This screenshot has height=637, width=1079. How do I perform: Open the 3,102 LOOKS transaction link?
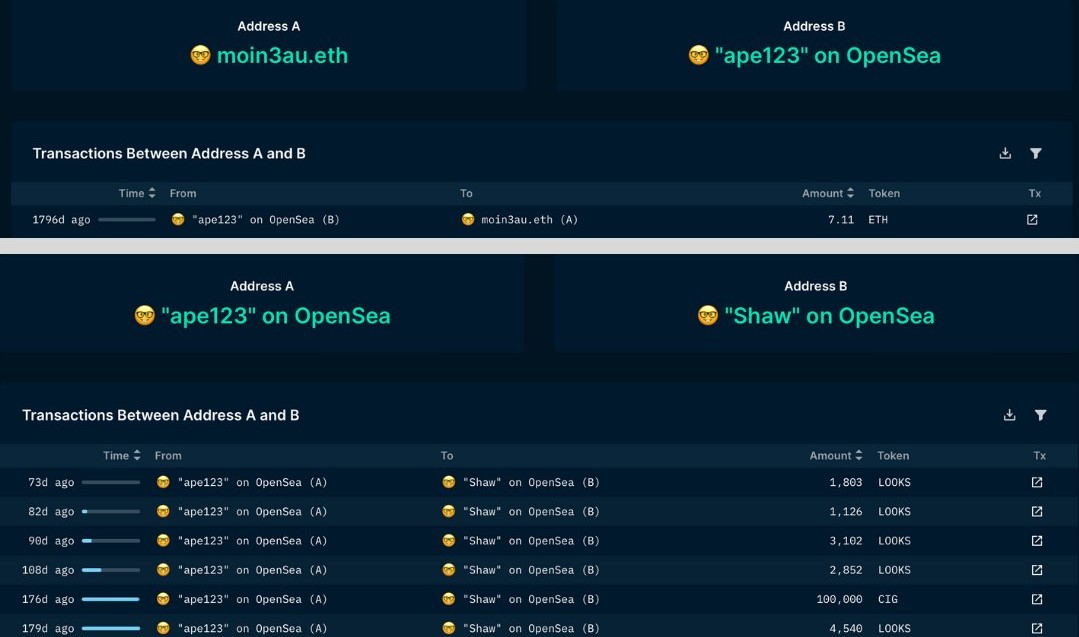(x=1037, y=541)
